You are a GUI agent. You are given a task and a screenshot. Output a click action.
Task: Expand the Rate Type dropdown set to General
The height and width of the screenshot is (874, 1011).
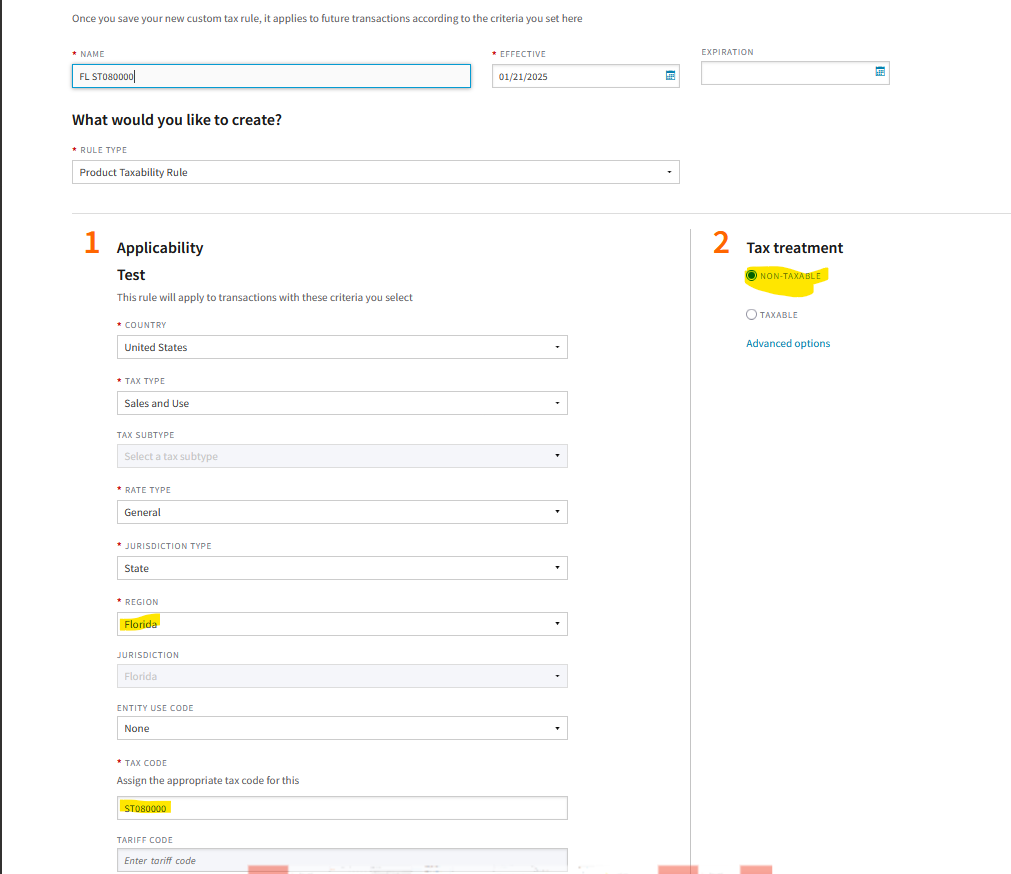(x=342, y=512)
